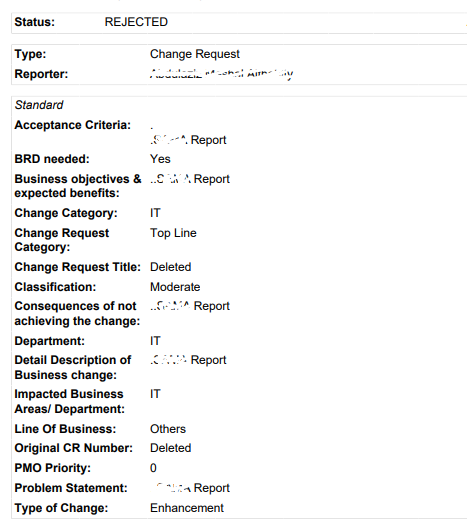Select the Top Line value
467x529 pixels.
[x=173, y=233]
